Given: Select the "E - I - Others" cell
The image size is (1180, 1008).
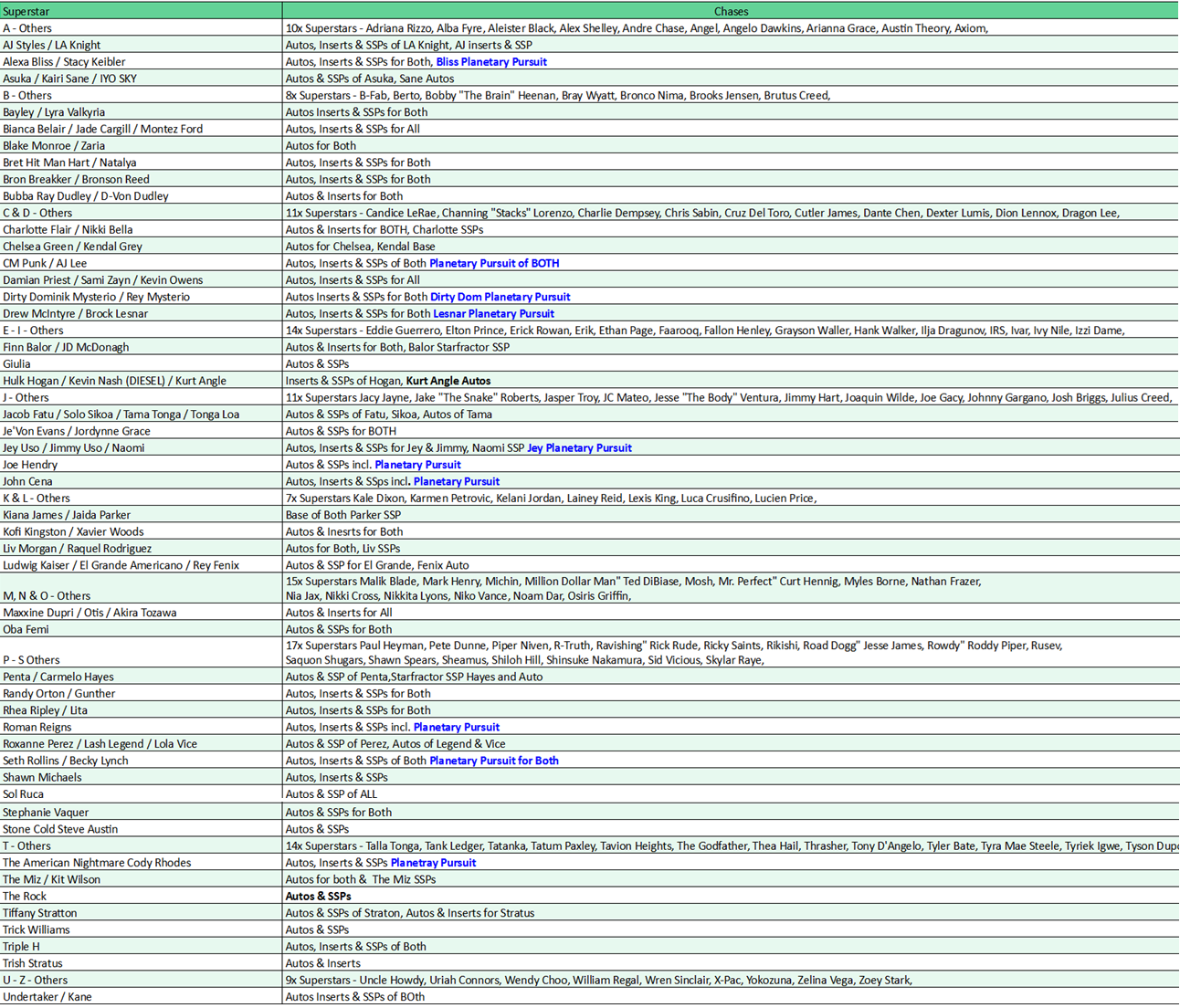Looking at the screenshot, I should click(x=141, y=331).
